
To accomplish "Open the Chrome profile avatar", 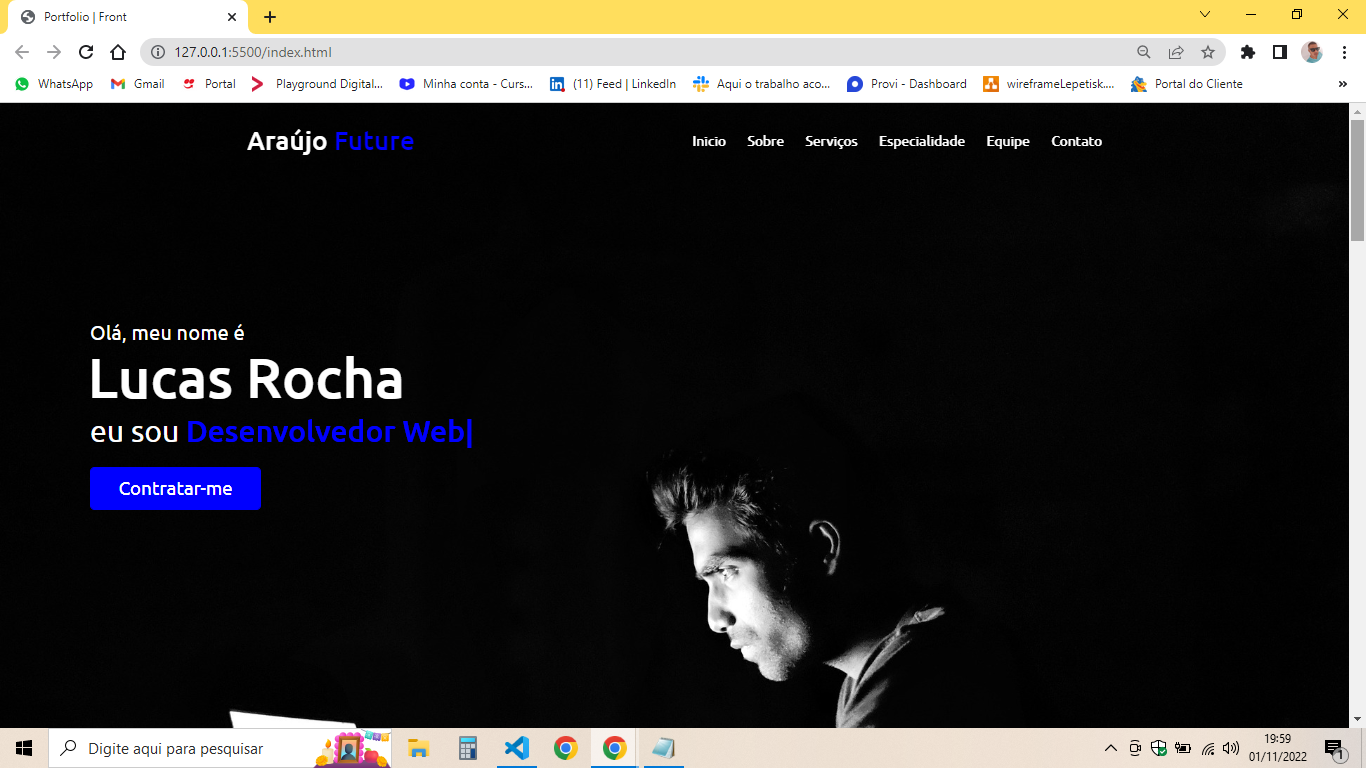I will pyautogui.click(x=1317, y=50).
